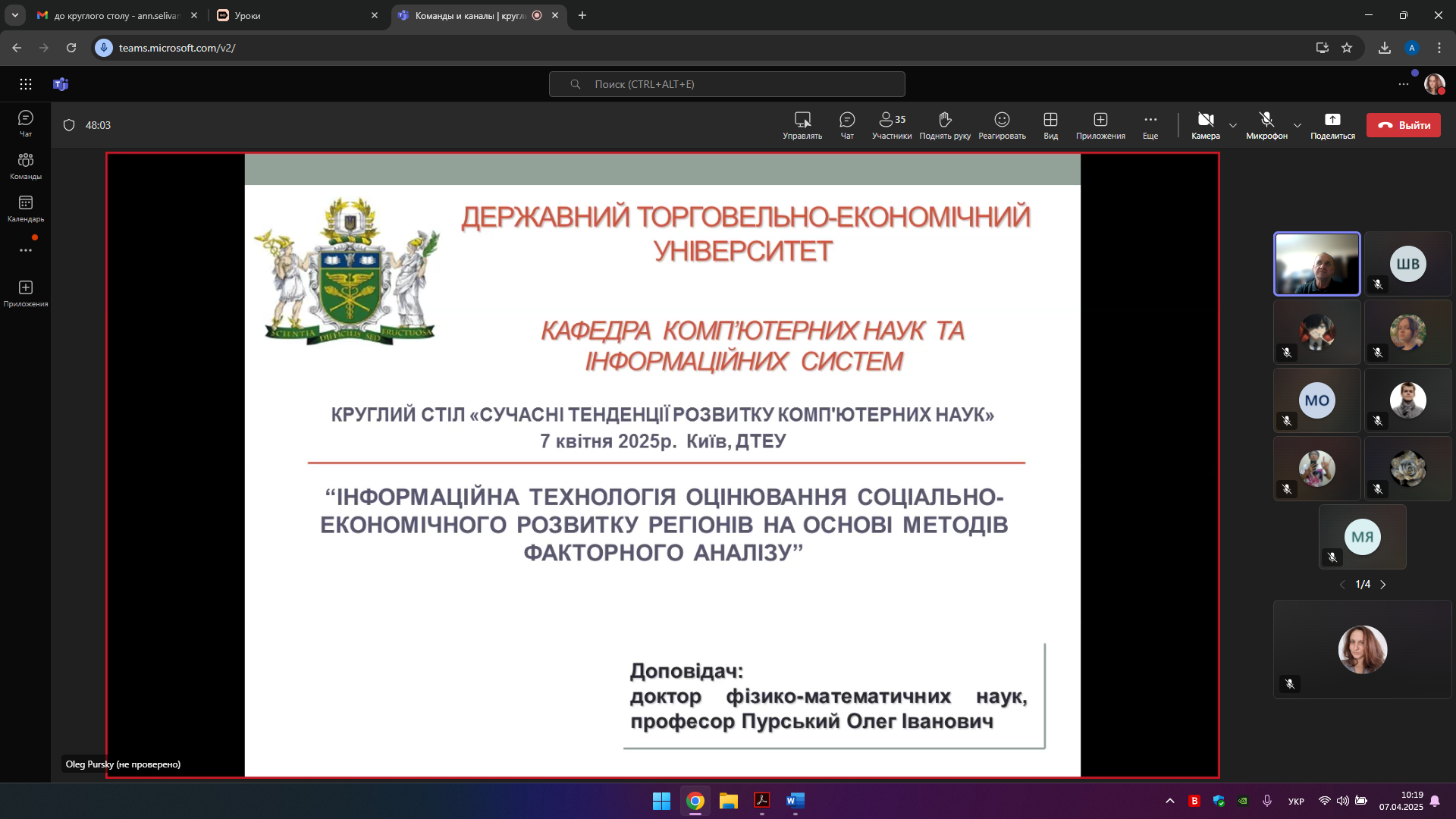Image resolution: width=1456 pixels, height=819 pixels.
Task: Open the meeting Приложения button
Action: pyautogui.click(x=1100, y=125)
